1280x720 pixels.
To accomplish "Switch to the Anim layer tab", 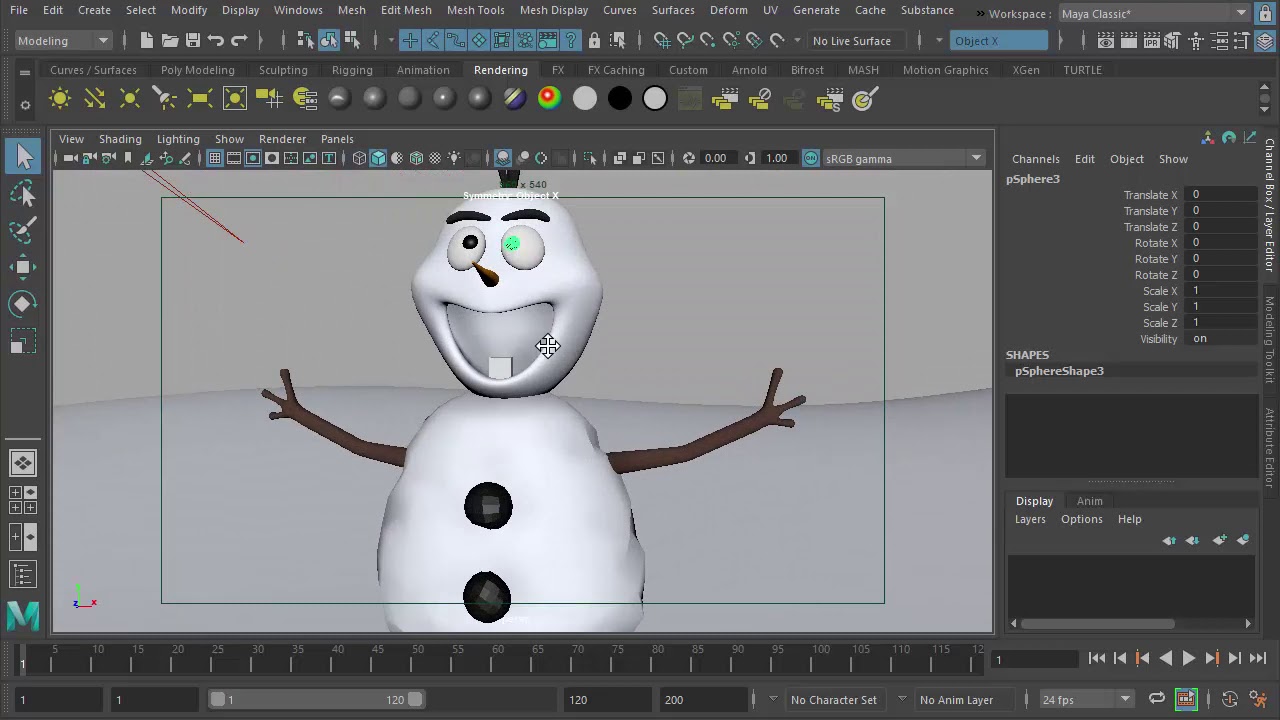I will tap(1089, 501).
